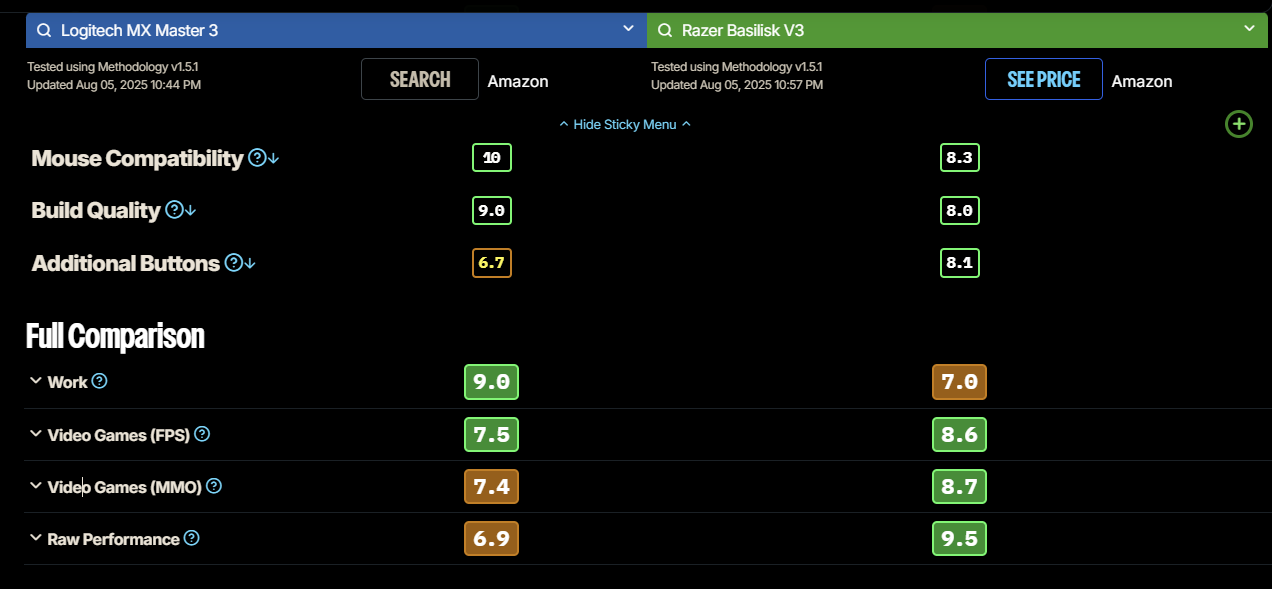1272x589 pixels.
Task: Open help icon for Mouse Compatibility
Action: point(257,157)
